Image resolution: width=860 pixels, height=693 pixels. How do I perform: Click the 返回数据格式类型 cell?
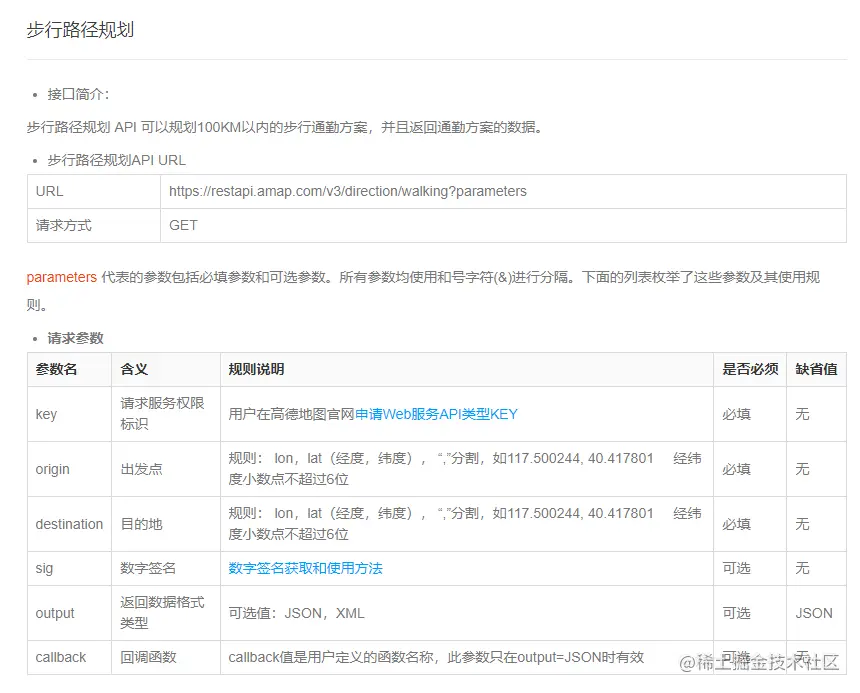pos(166,613)
